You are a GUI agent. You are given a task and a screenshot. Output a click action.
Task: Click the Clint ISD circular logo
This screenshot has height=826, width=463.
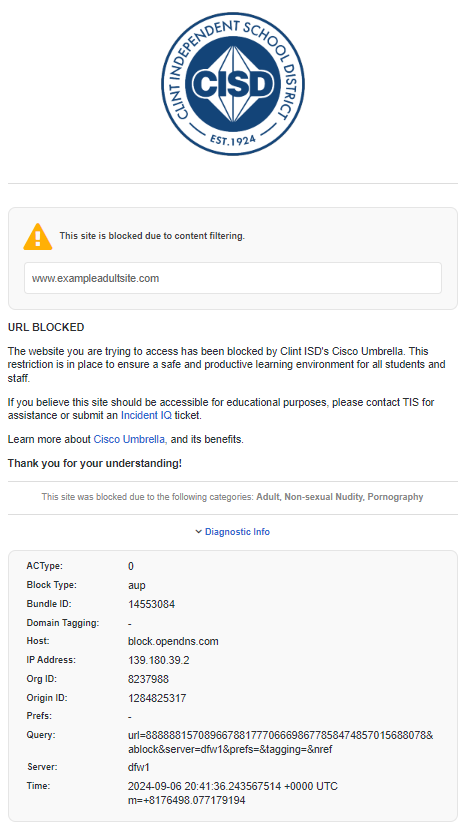(x=233, y=84)
